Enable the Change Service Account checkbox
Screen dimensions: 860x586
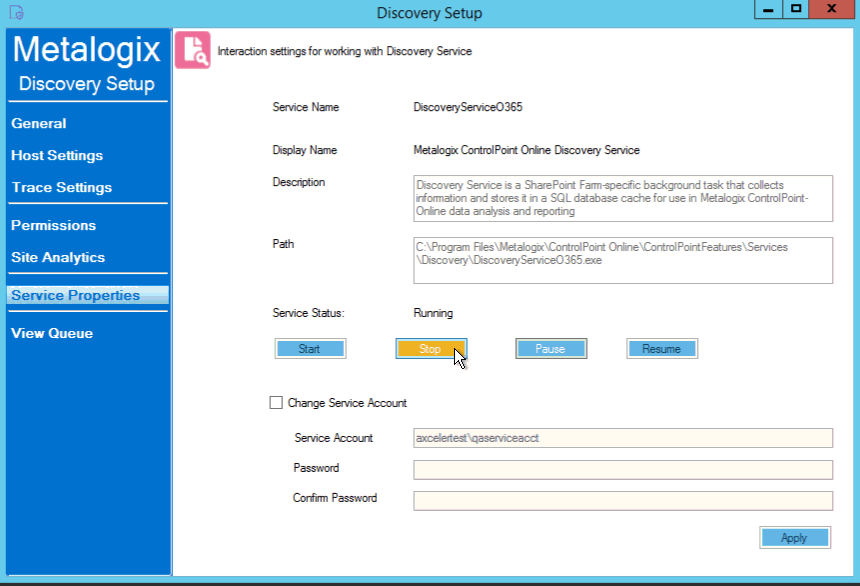[x=276, y=403]
